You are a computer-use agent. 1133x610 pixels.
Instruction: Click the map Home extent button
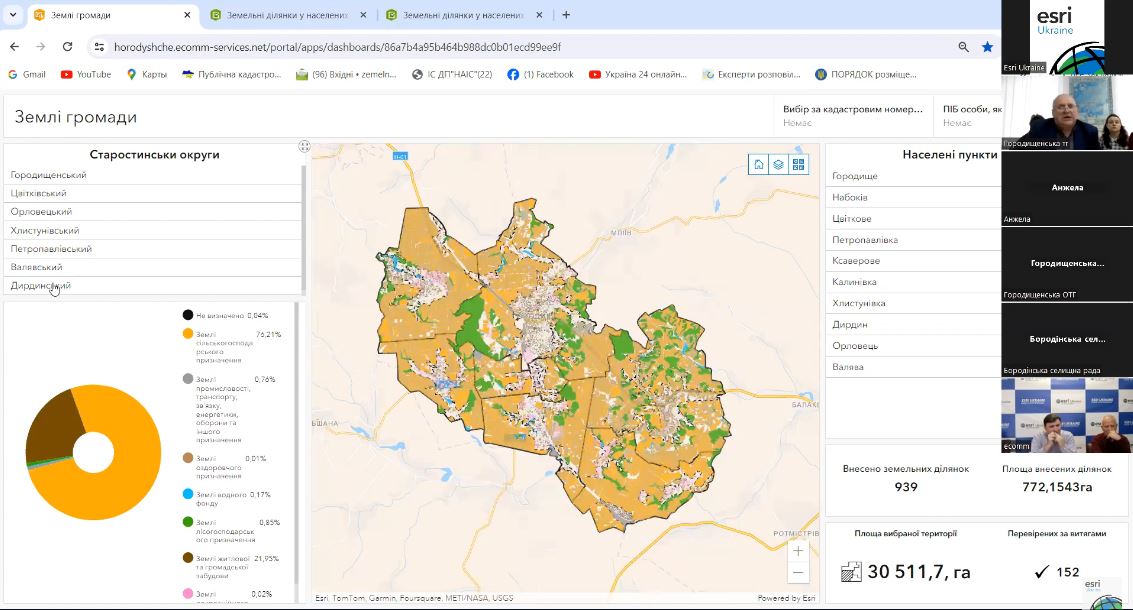(759, 165)
